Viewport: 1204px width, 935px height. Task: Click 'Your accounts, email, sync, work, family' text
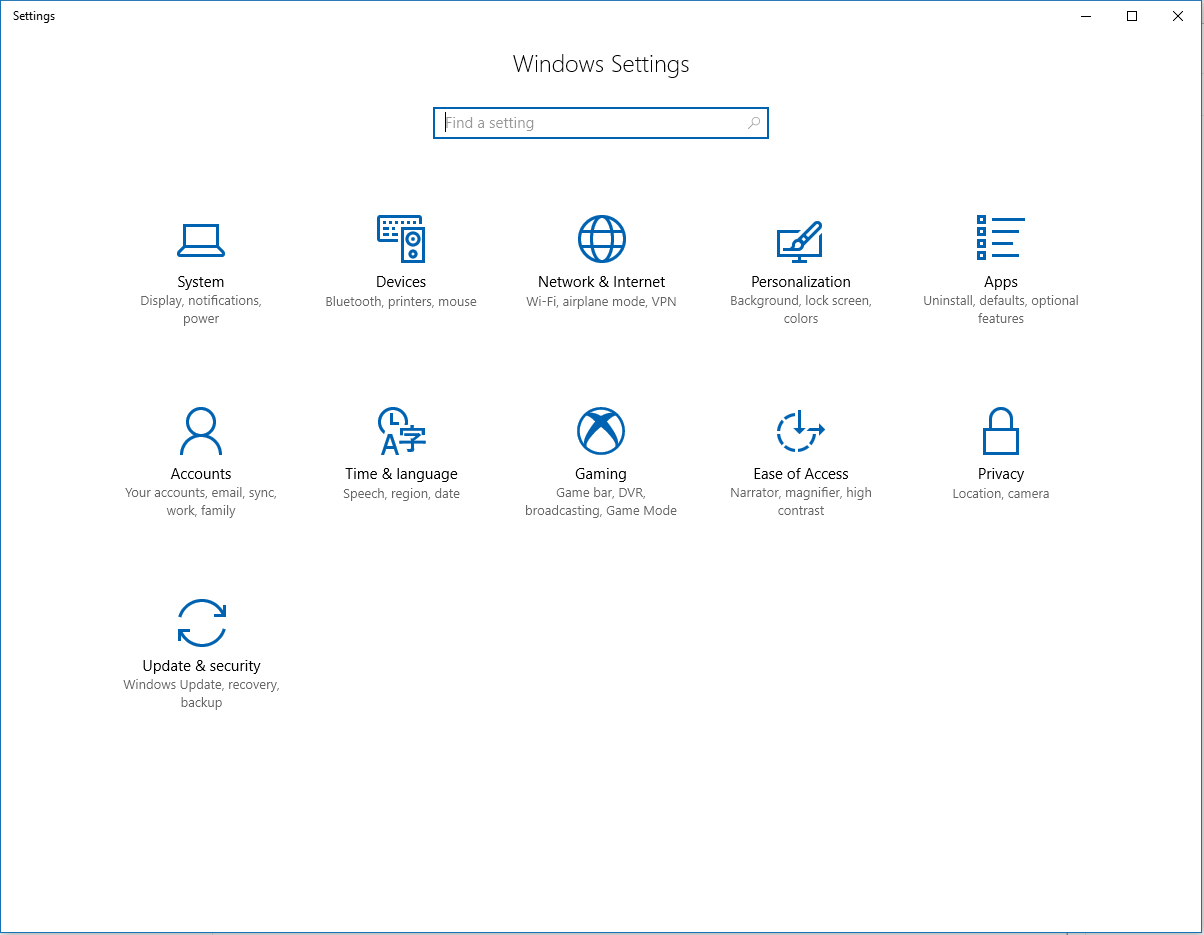pos(201,502)
